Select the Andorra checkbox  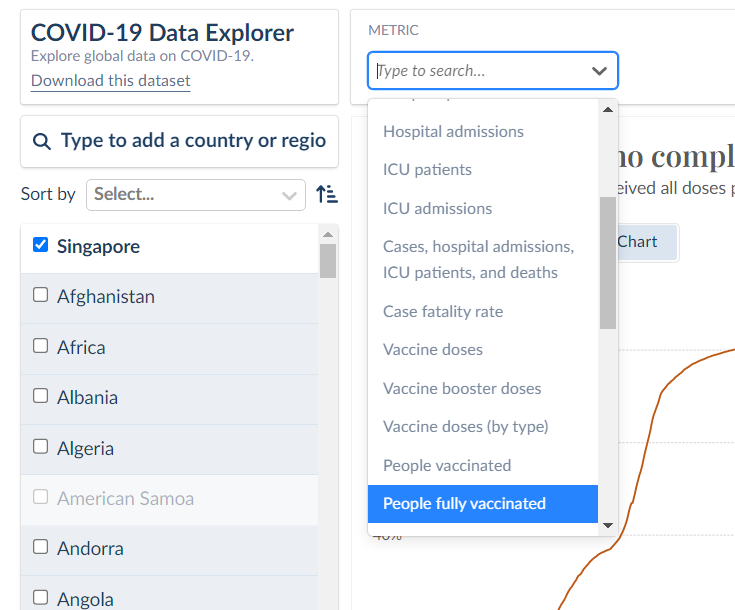coord(41,547)
